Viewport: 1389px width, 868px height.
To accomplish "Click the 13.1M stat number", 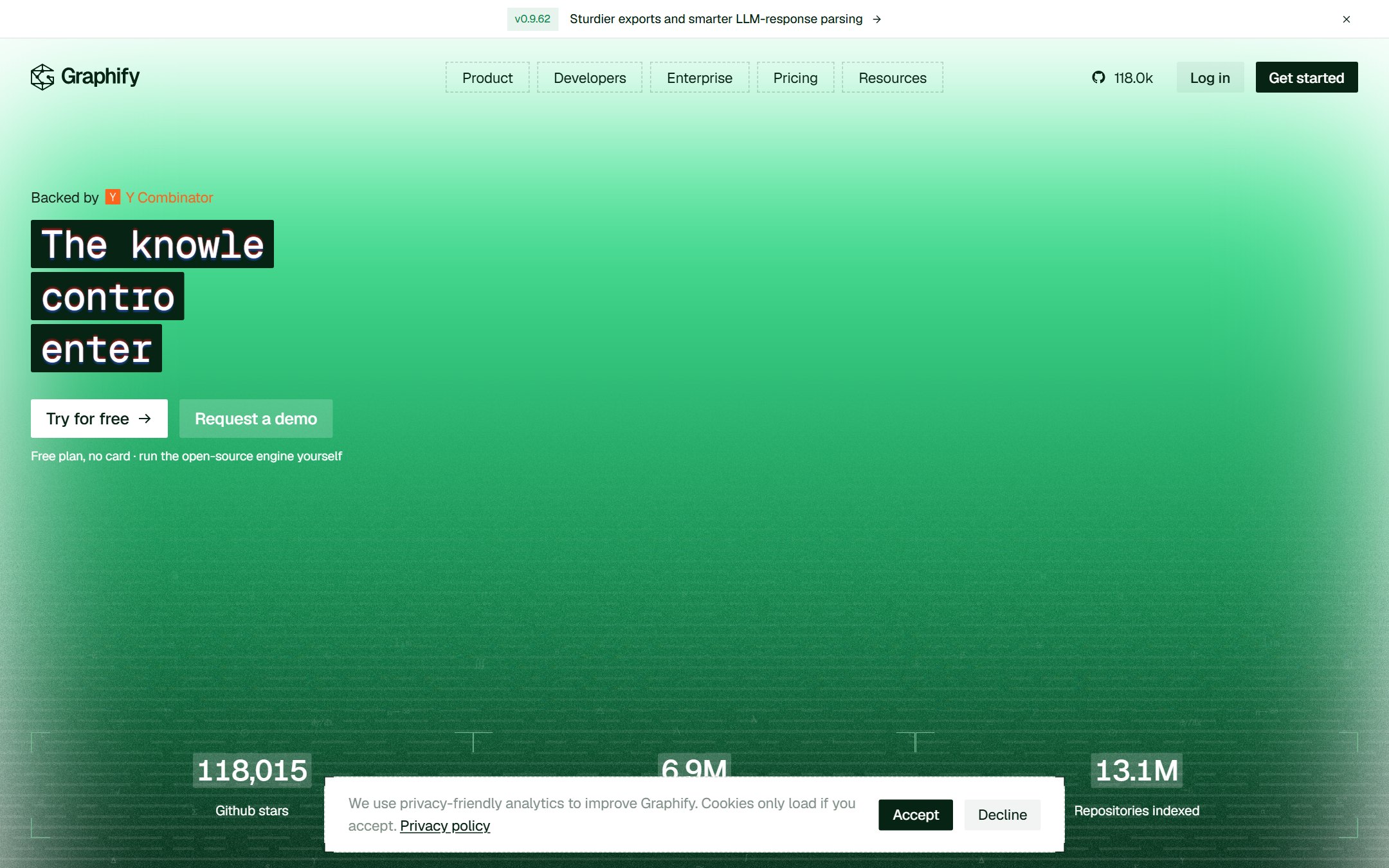I will pyautogui.click(x=1137, y=770).
